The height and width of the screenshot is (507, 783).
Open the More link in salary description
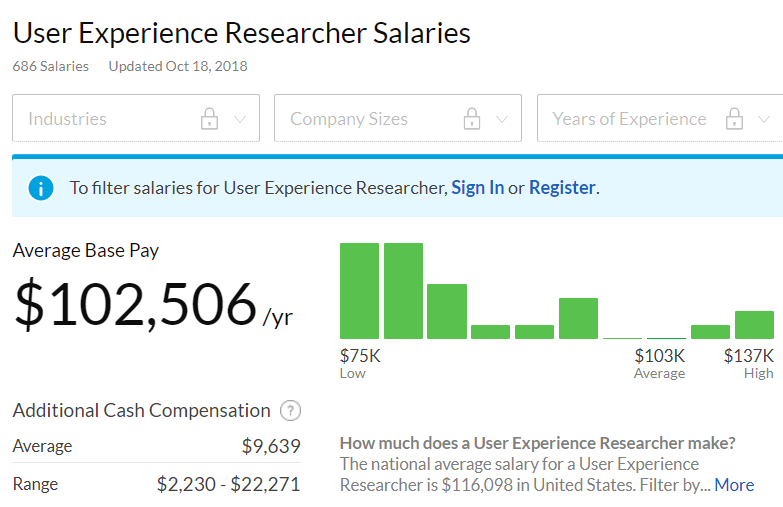tap(734, 485)
